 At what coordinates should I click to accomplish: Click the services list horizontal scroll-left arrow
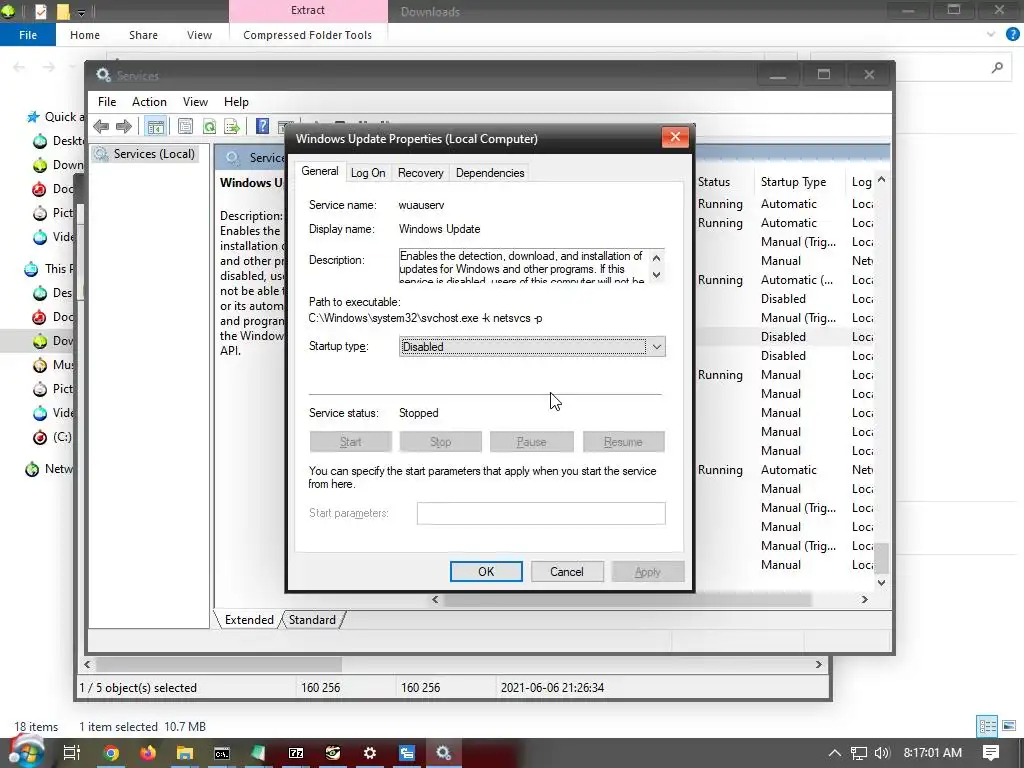click(436, 600)
